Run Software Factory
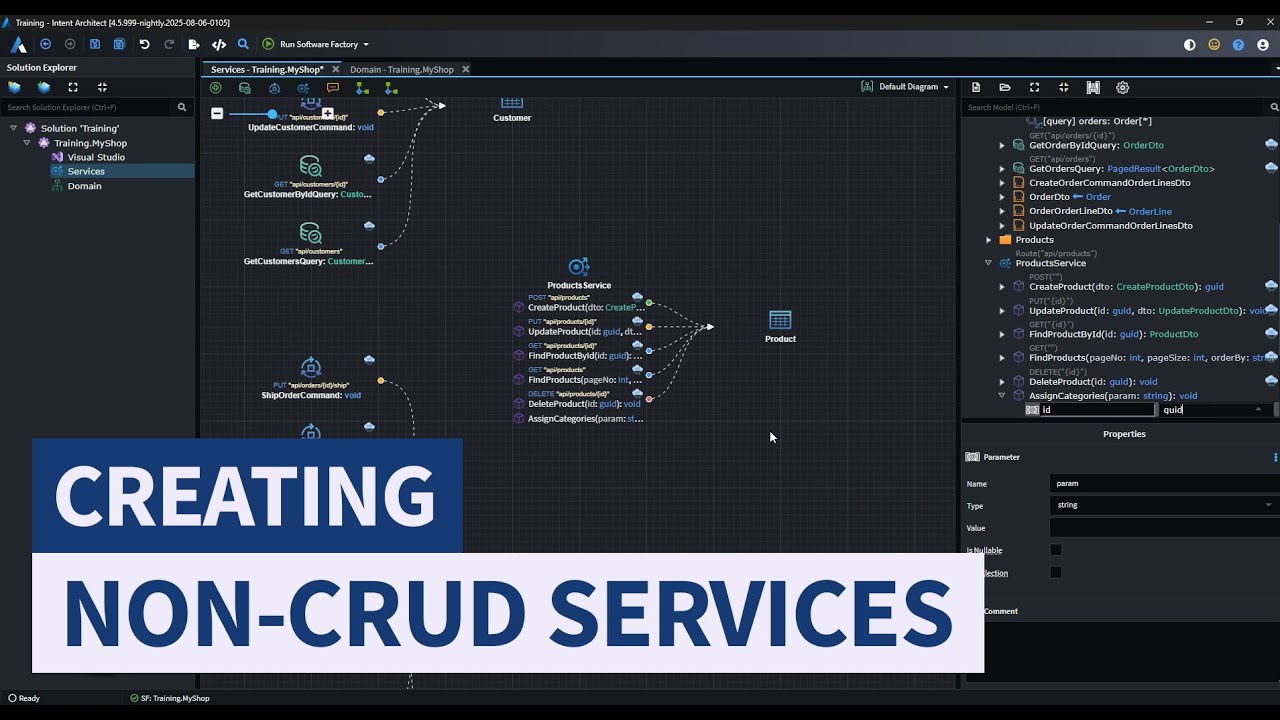Viewport: 1280px width, 720px height. point(310,44)
